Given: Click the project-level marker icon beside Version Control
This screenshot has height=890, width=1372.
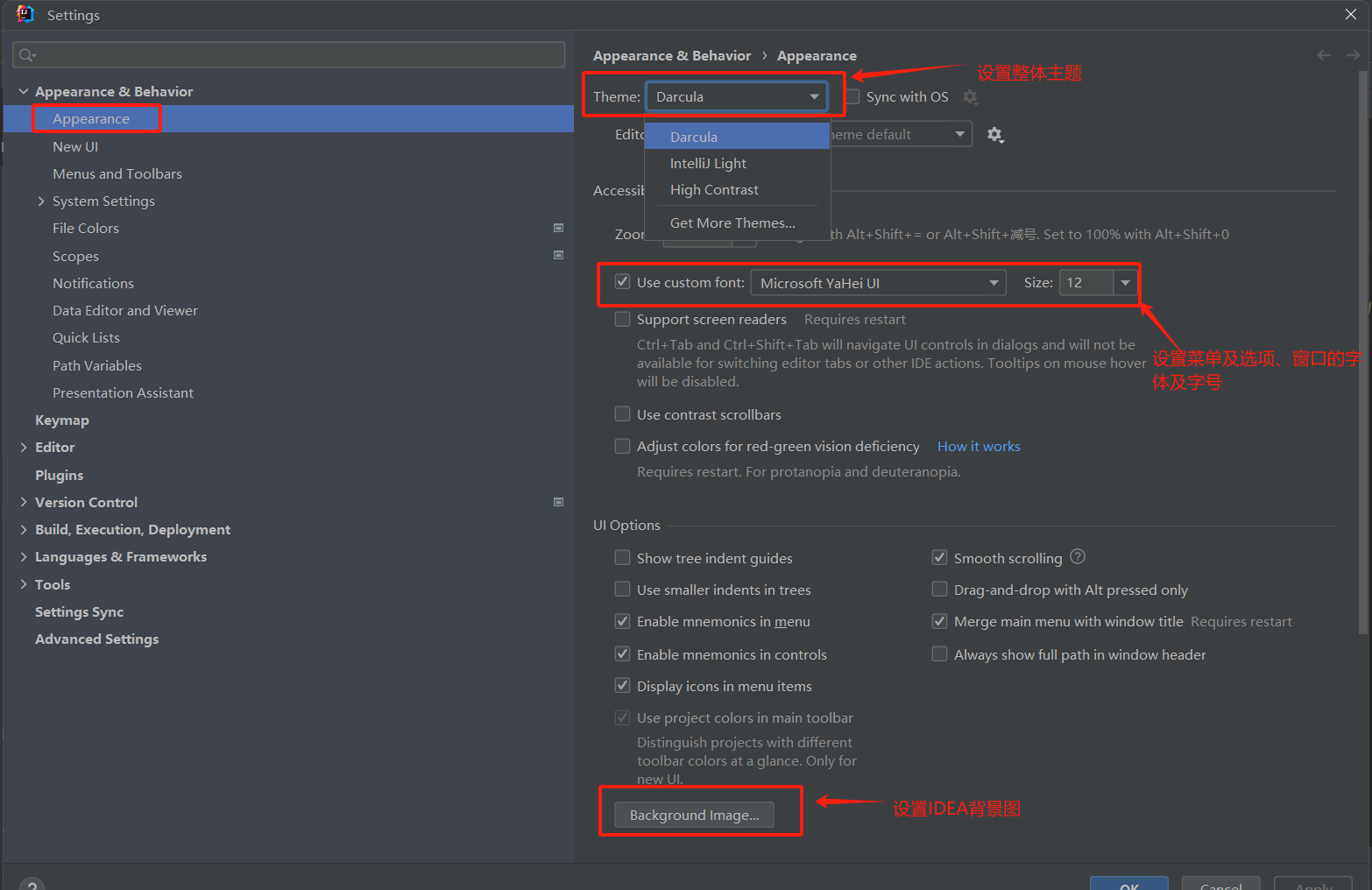Looking at the screenshot, I should coord(558,502).
